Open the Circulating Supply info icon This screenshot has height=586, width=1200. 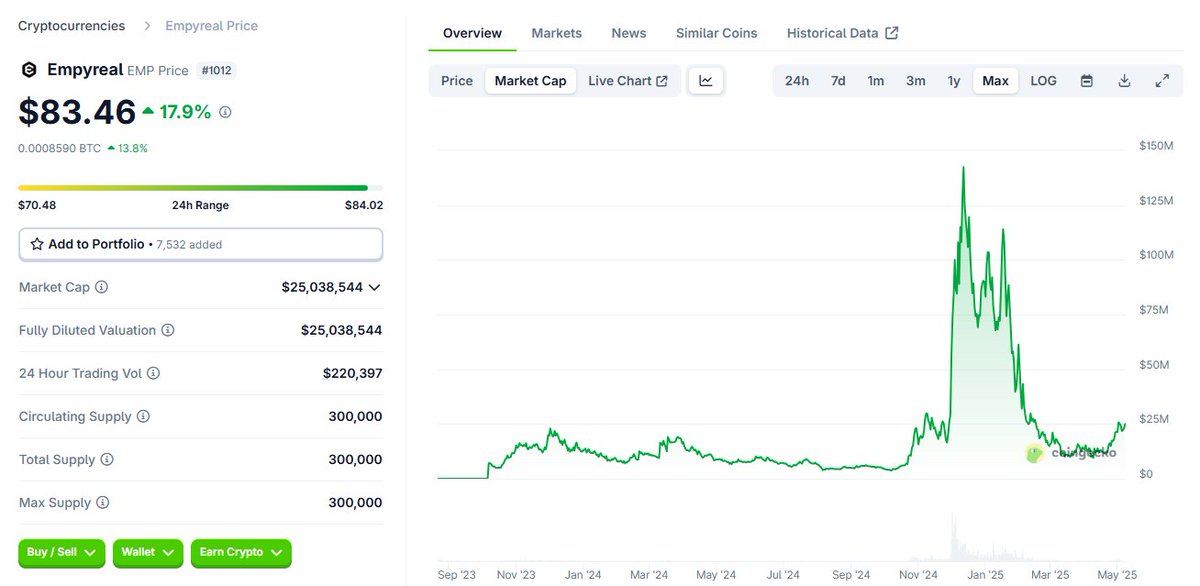(143, 416)
